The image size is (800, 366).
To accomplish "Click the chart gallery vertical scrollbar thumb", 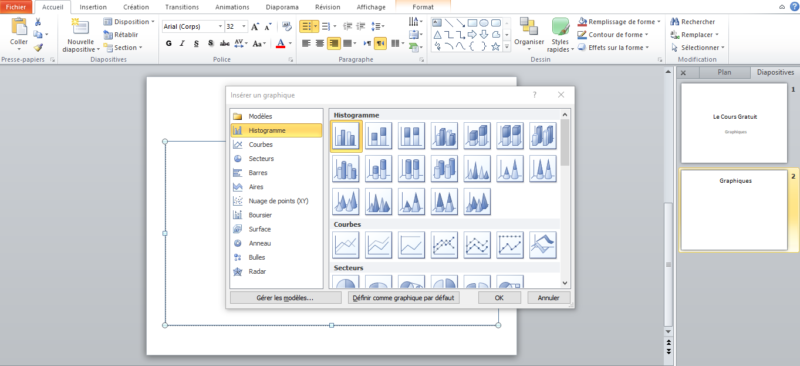I will point(565,142).
